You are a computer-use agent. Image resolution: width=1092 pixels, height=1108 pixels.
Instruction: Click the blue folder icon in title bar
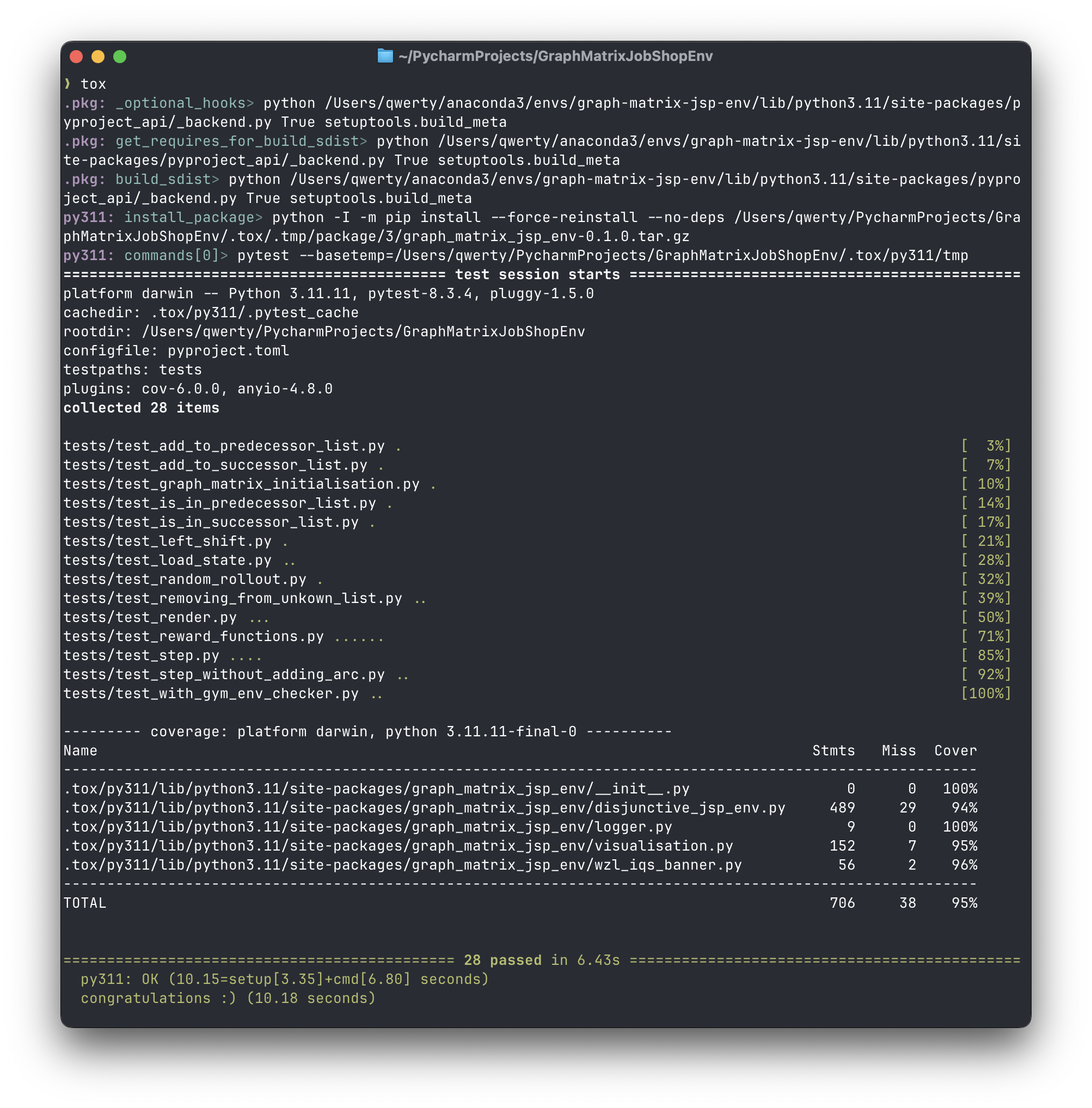coord(385,56)
